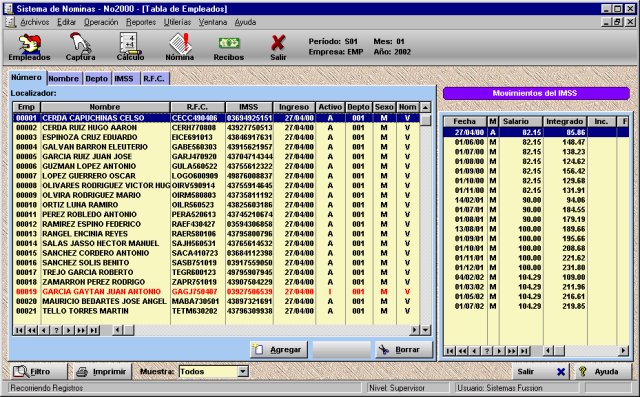The image size is (640, 397).
Task: Open the Empleados toolbar icon
Action: 29,47
